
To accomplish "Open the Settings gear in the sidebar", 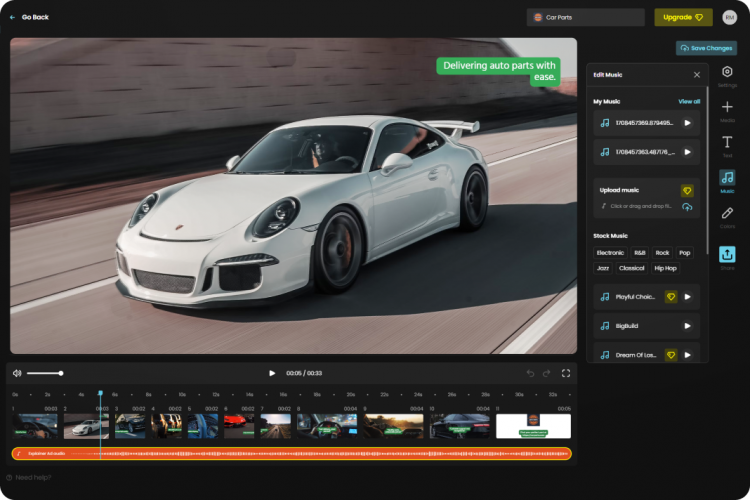I will coord(727,72).
